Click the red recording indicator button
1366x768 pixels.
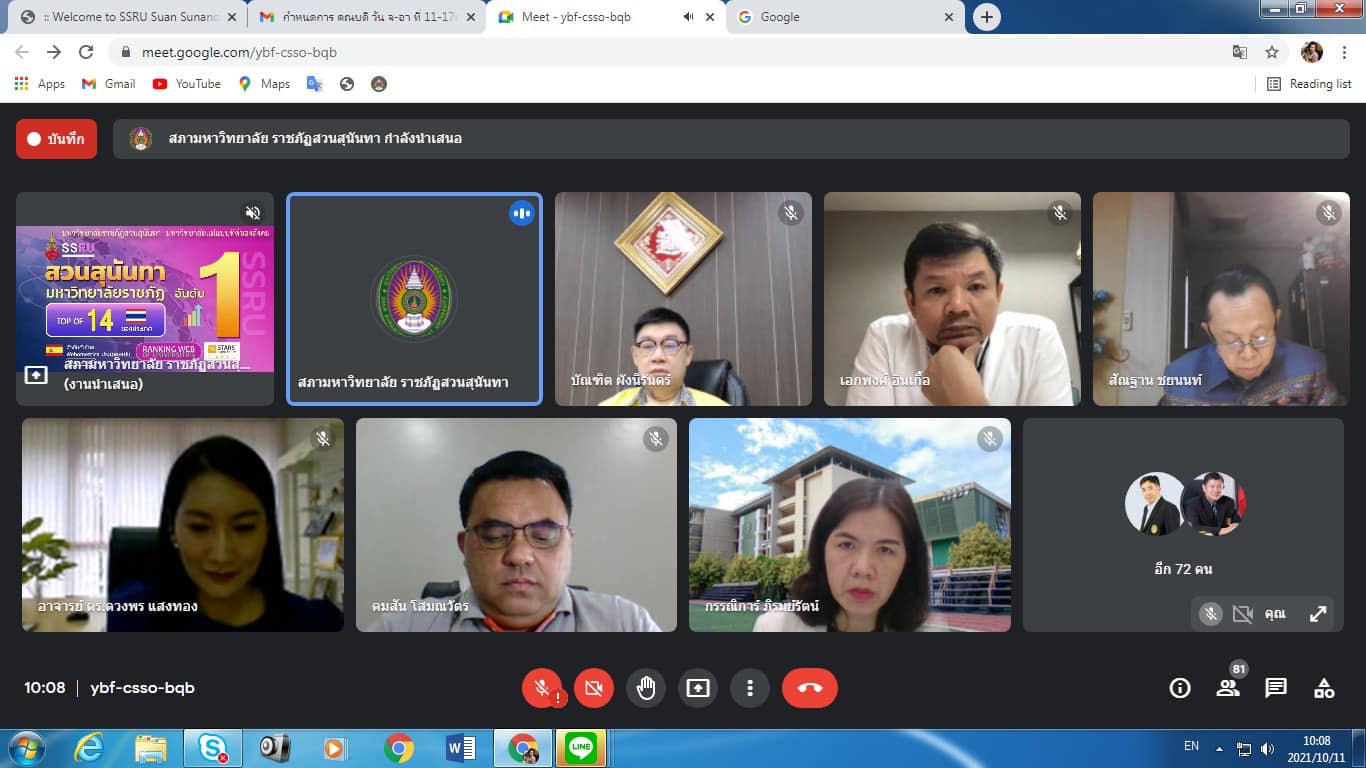click(56, 139)
